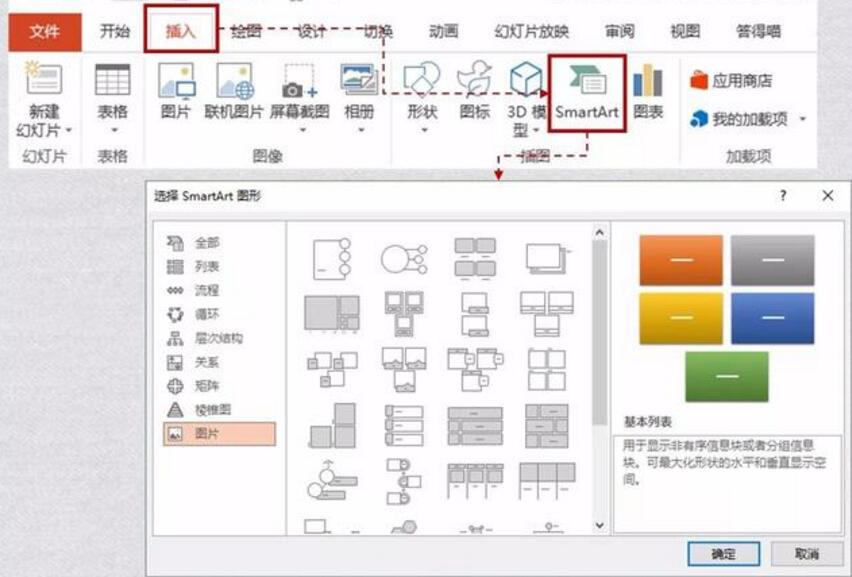Screen dimensions: 852x577
Task: Open 应用商店 add-in store
Action: coord(731,81)
